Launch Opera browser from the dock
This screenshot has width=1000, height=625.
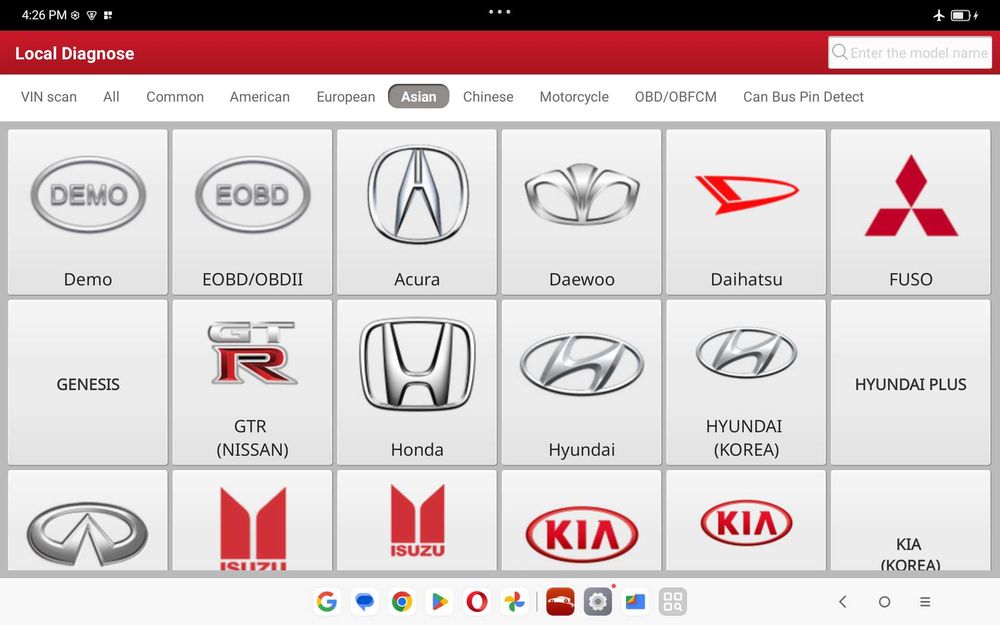(x=477, y=601)
